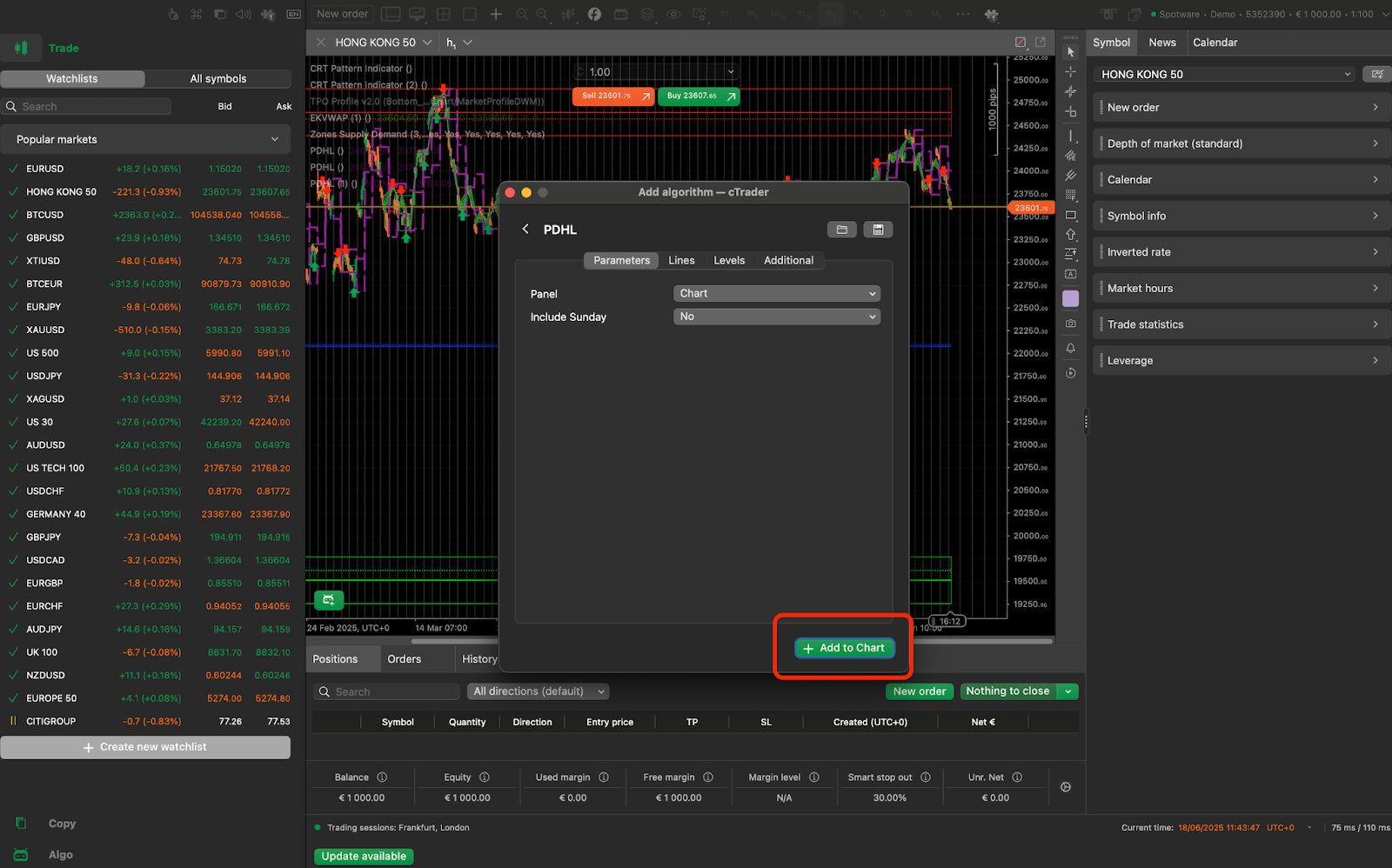Open All directions (default) filter dropdown
This screenshot has width=1392, height=868.
[x=539, y=691]
